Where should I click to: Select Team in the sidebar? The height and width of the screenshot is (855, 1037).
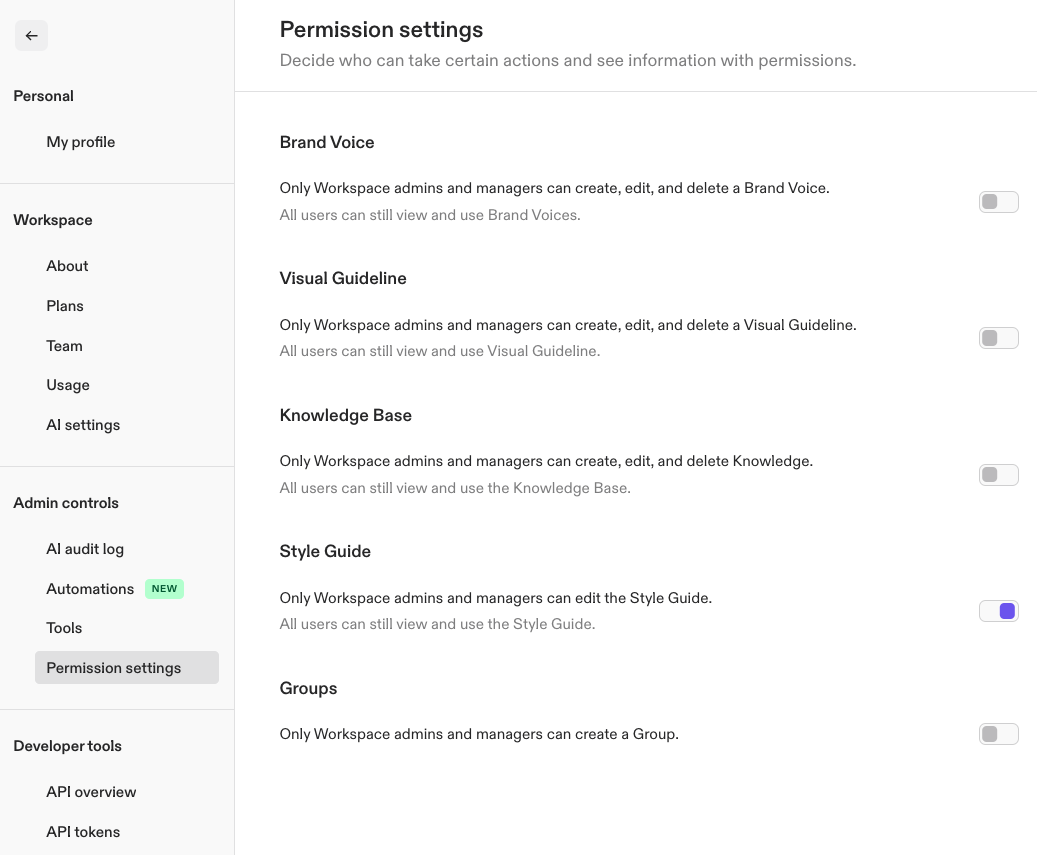[64, 346]
